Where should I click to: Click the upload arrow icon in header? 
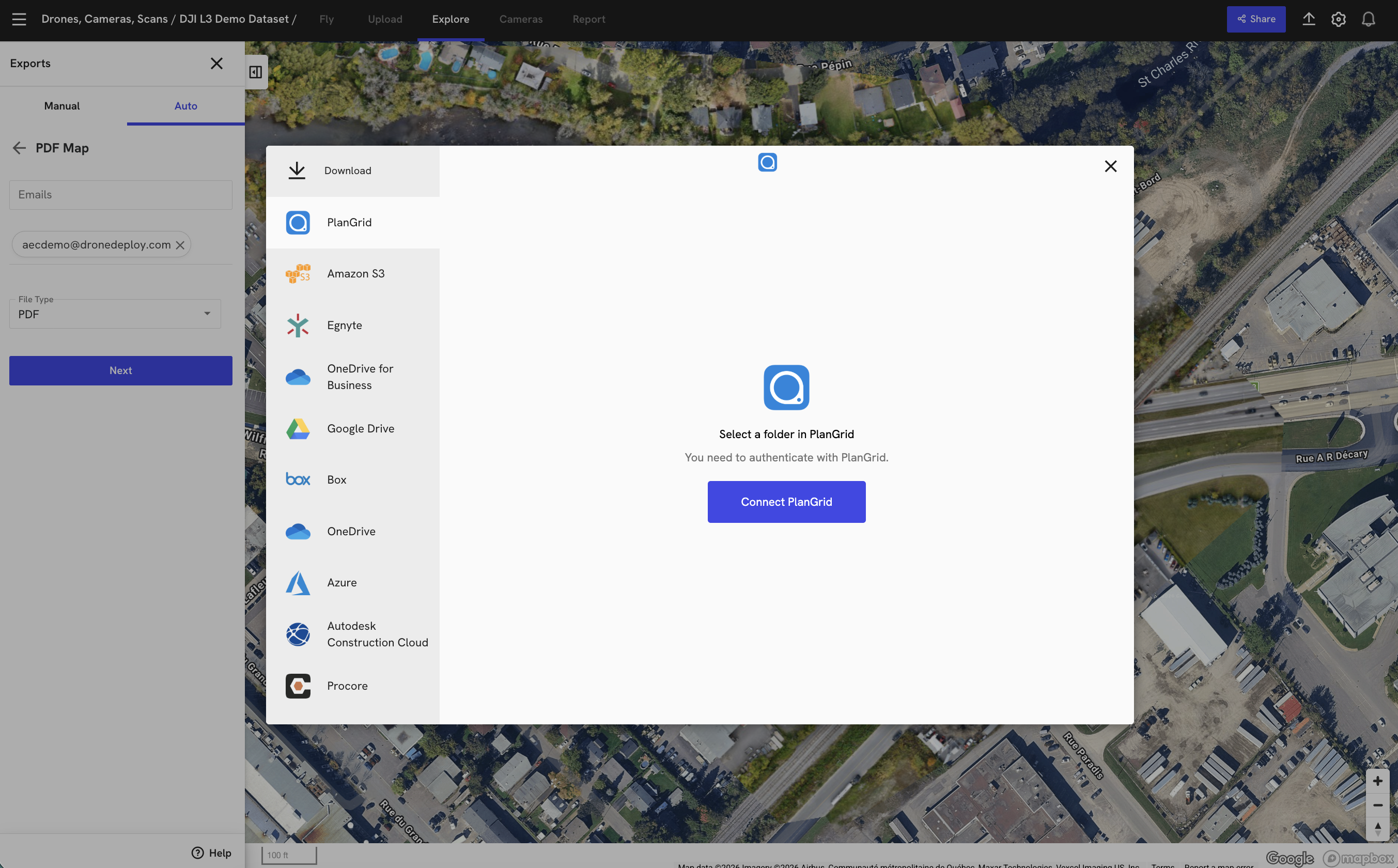(x=1309, y=19)
